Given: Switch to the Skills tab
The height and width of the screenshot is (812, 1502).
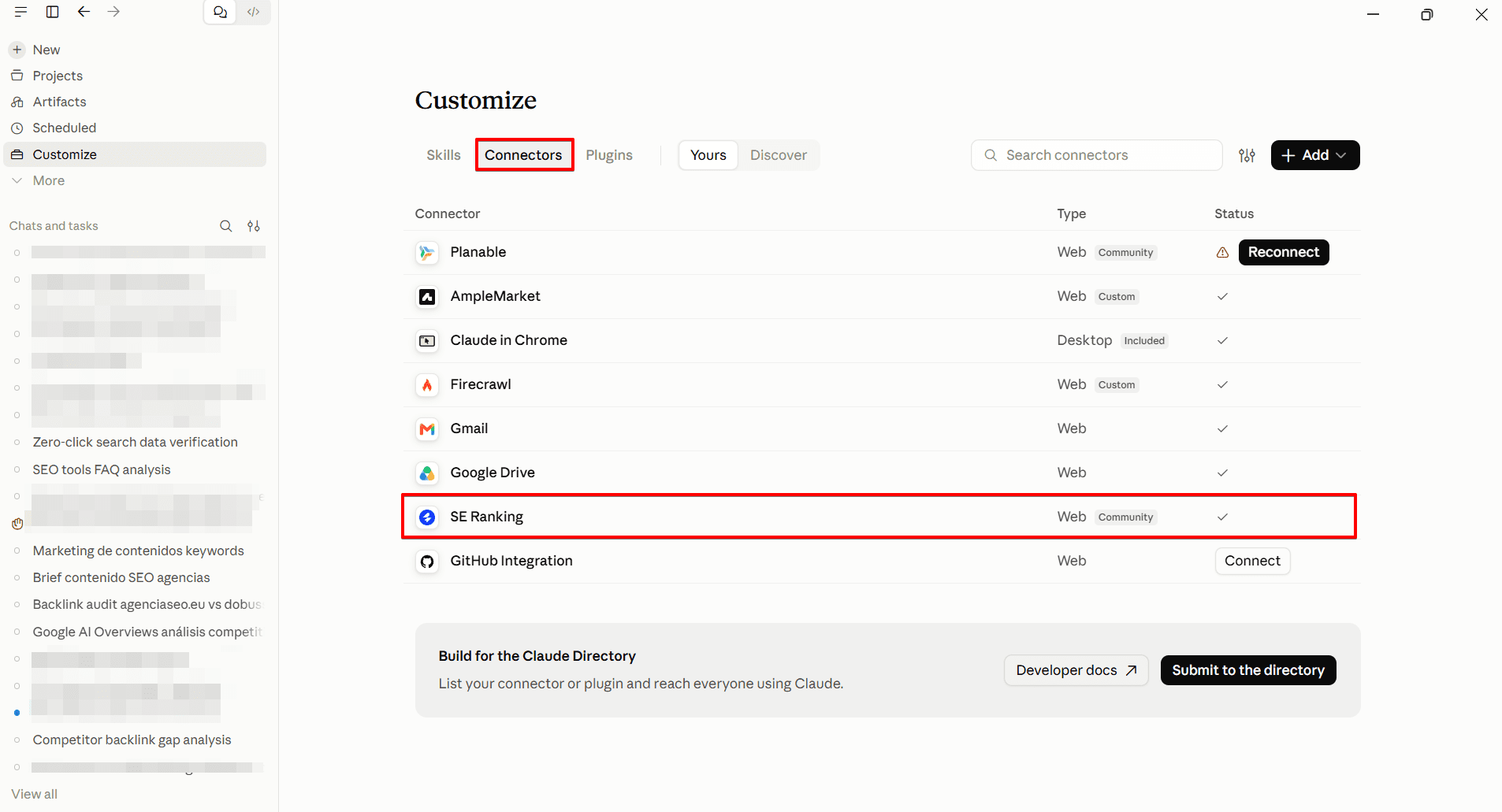Looking at the screenshot, I should tap(443, 155).
